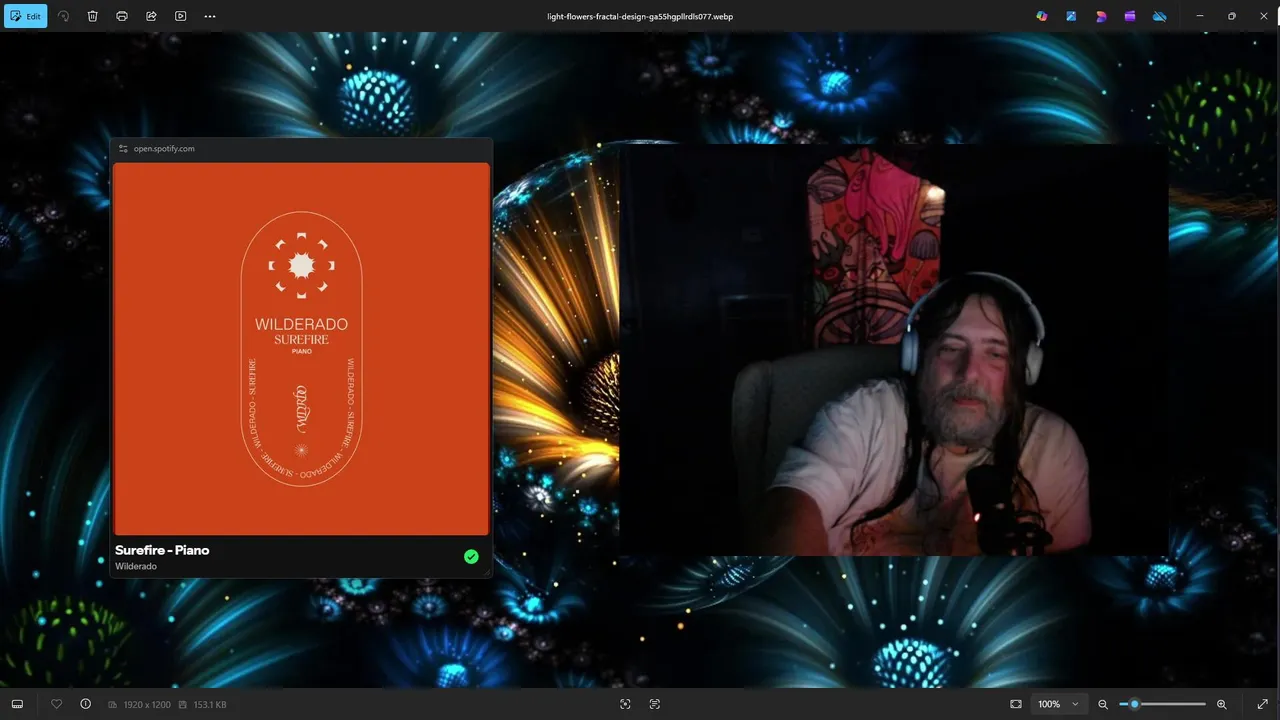Share the image using the share icon

click(151, 16)
